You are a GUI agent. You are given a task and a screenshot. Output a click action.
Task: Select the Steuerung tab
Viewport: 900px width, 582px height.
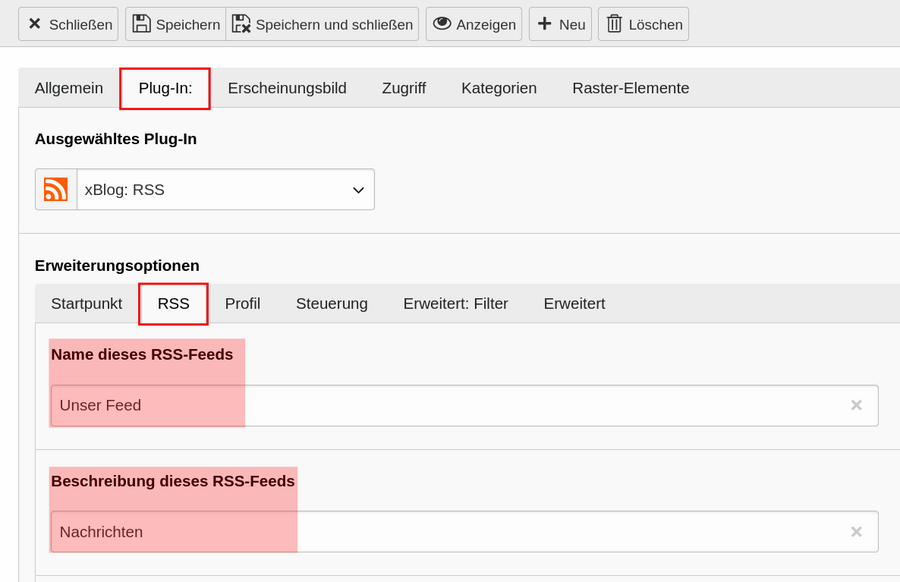click(332, 304)
